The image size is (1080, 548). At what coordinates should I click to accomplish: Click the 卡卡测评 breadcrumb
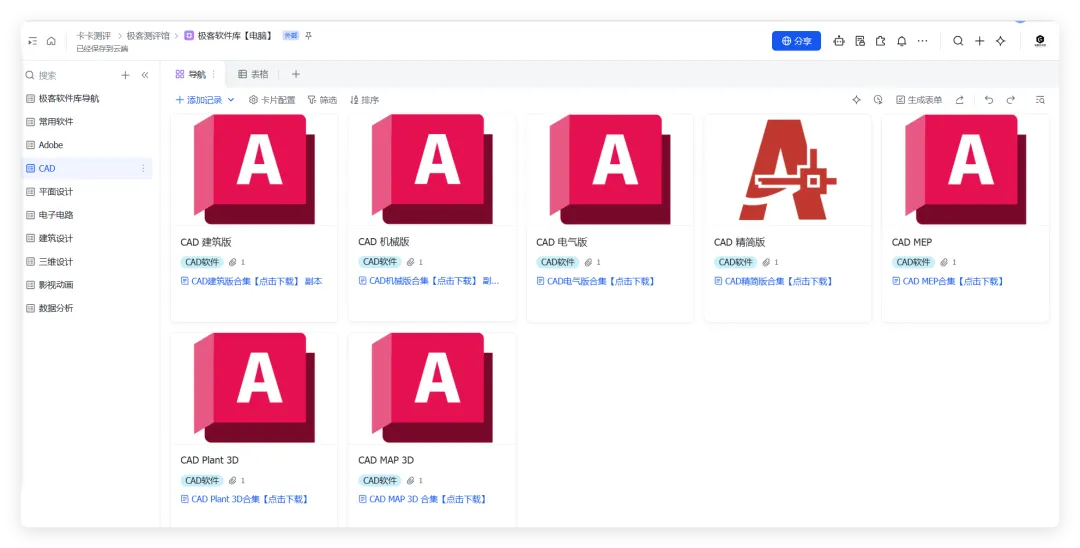(x=94, y=36)
